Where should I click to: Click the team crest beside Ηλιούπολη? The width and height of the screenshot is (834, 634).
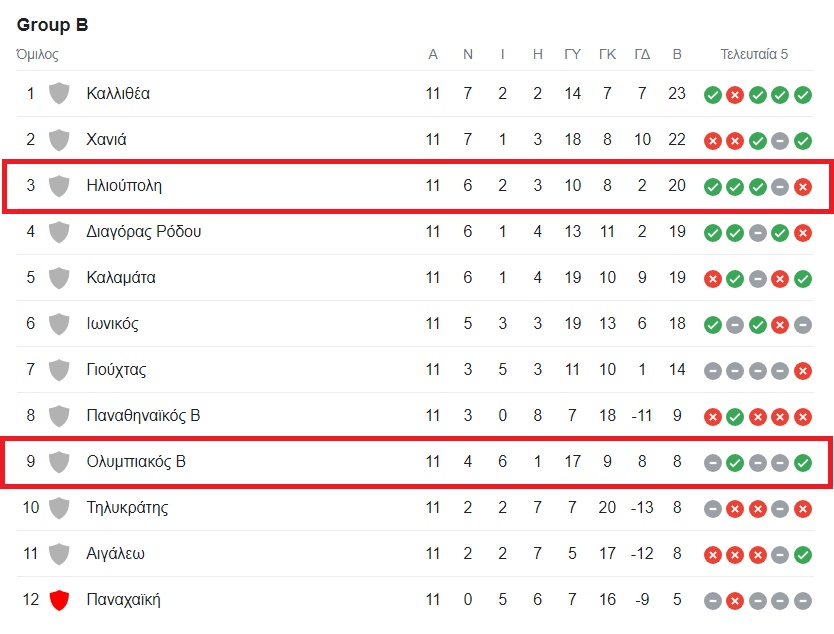click(59, 186)
